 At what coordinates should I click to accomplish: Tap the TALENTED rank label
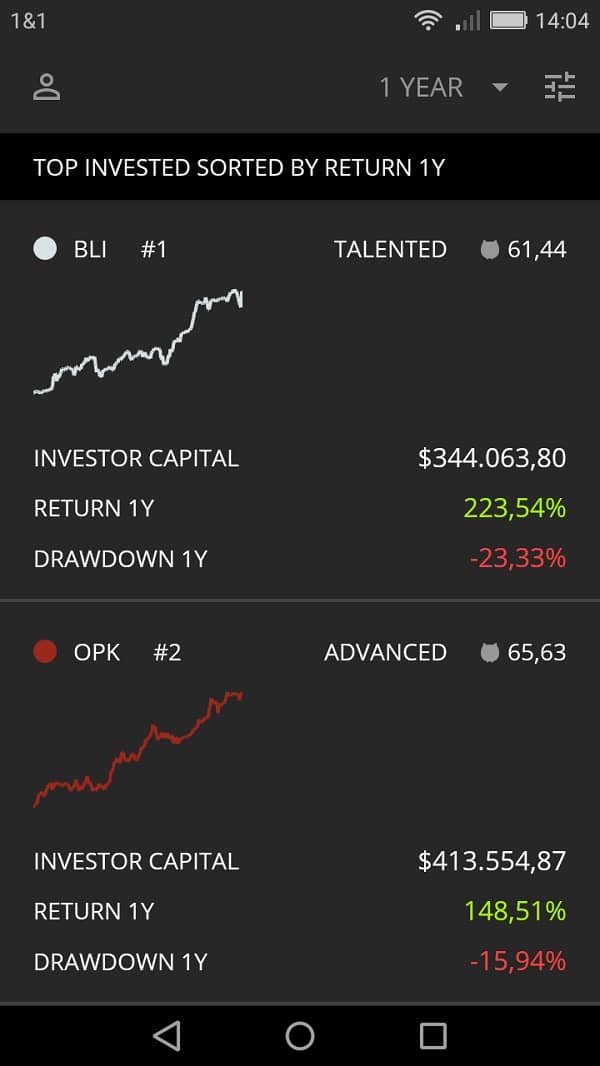(390, 249)
